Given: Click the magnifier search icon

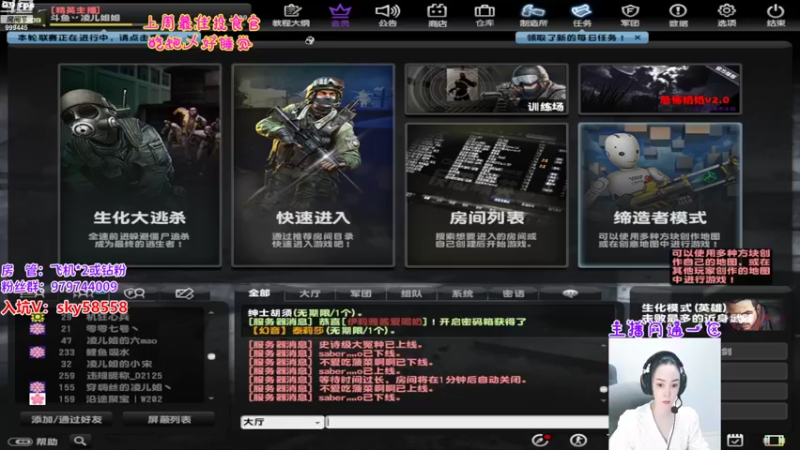Looking at the screenshot, I should (x=80, y=440).
